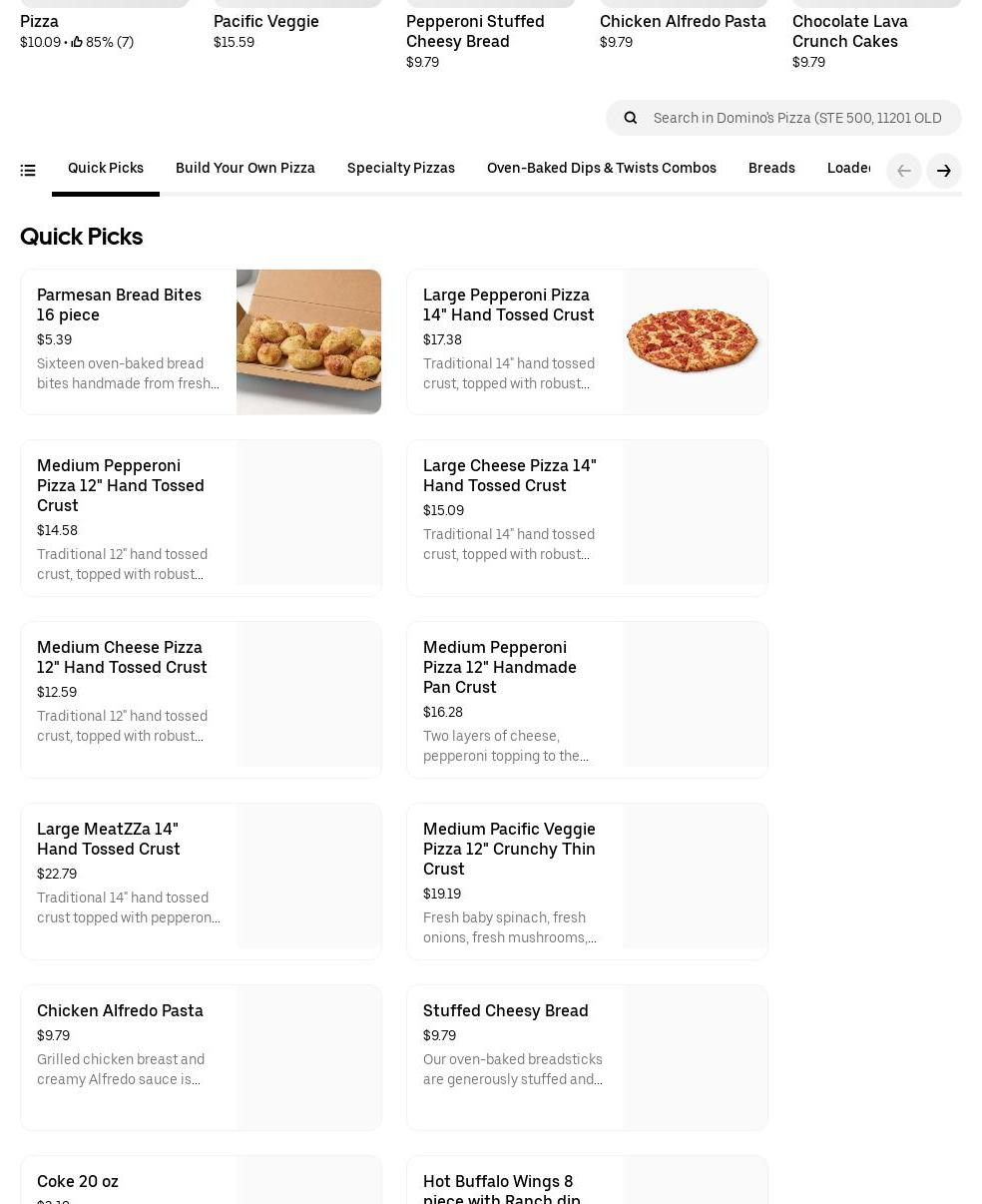982x1204 pixels.
Task: Click the thumbs-up rating icon under Pizza
Action: [77, 42]
